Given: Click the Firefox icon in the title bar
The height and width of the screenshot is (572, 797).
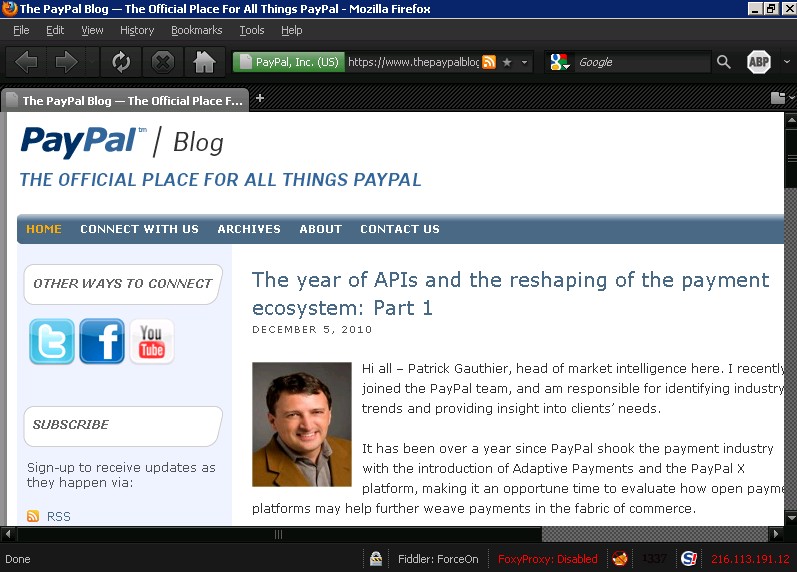Looking at the screenshot, I should point(9,9).
